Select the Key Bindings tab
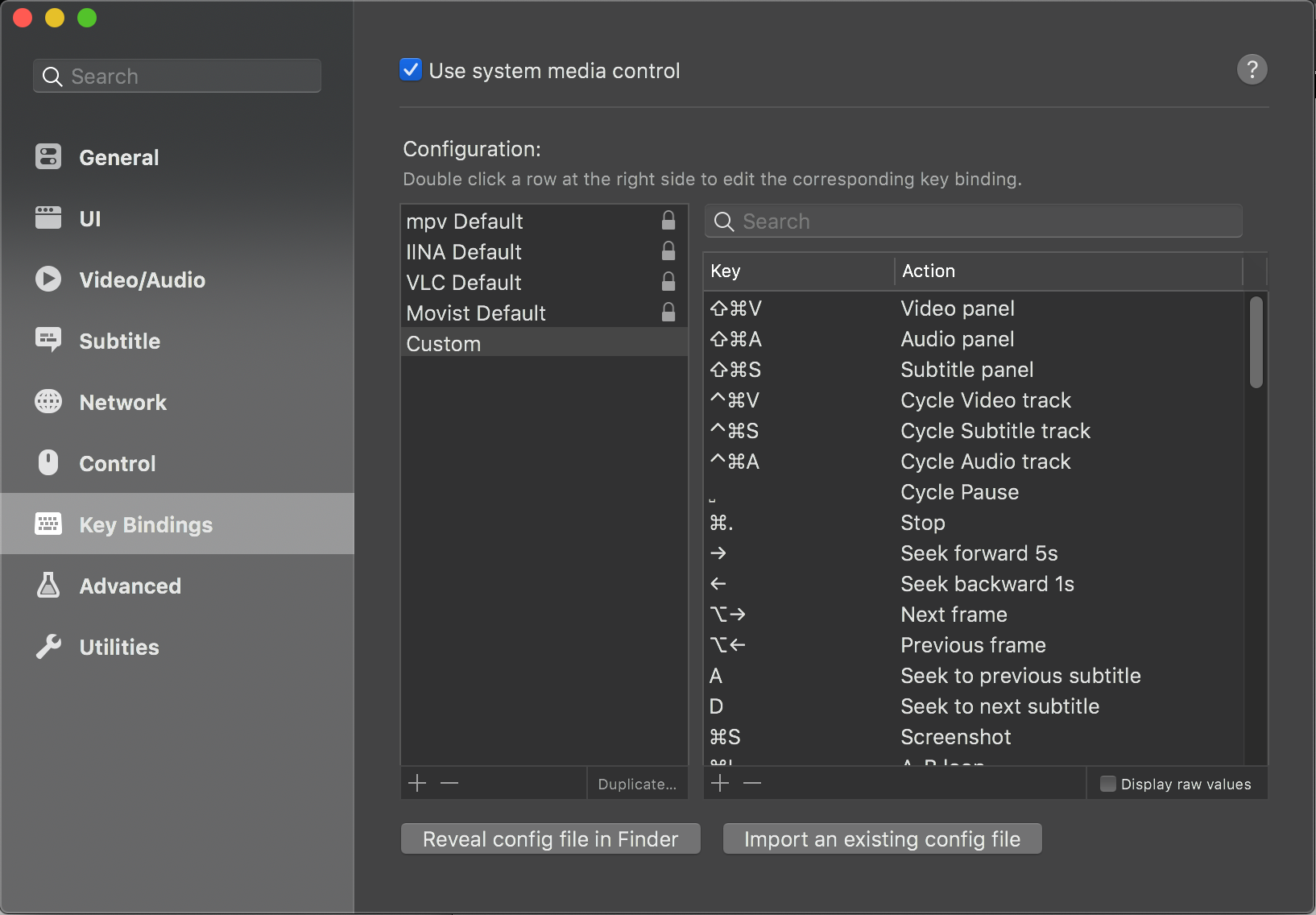Screen dimensions: 1316x915 [145, 525]
